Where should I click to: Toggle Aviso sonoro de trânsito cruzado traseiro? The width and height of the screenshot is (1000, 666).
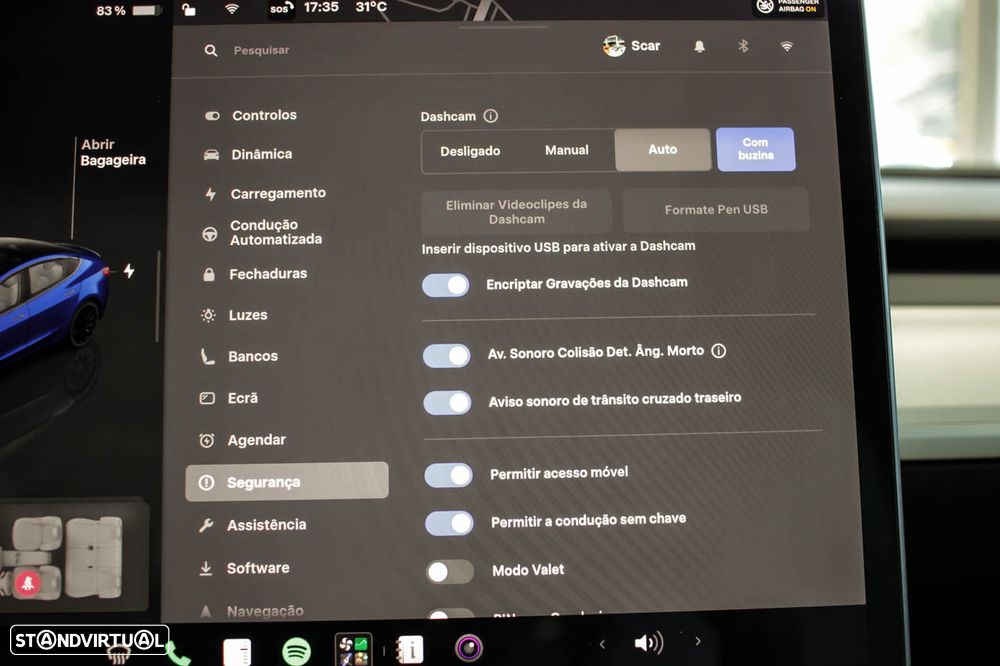448,403
